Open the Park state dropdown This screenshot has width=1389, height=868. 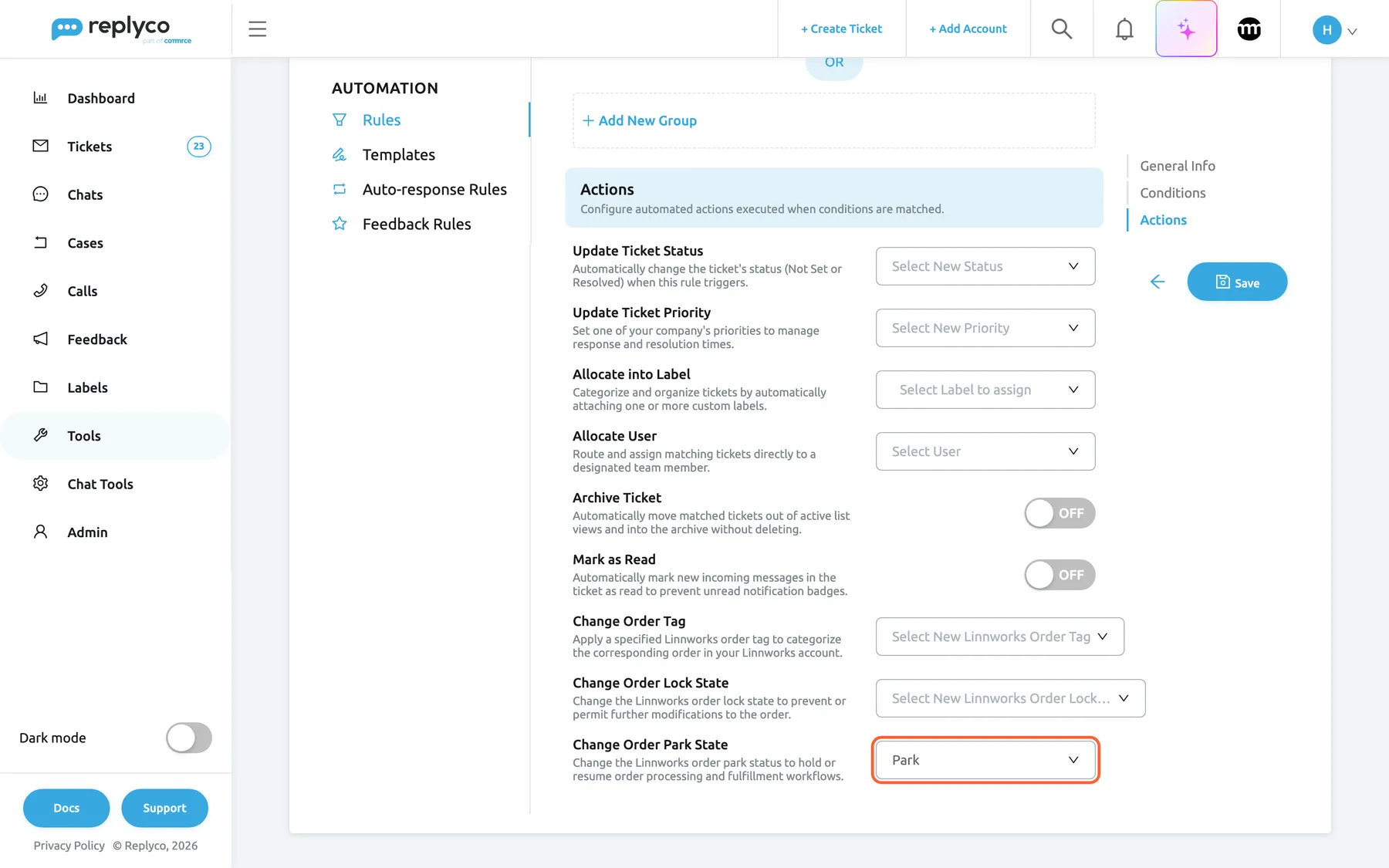pos(985,760)
